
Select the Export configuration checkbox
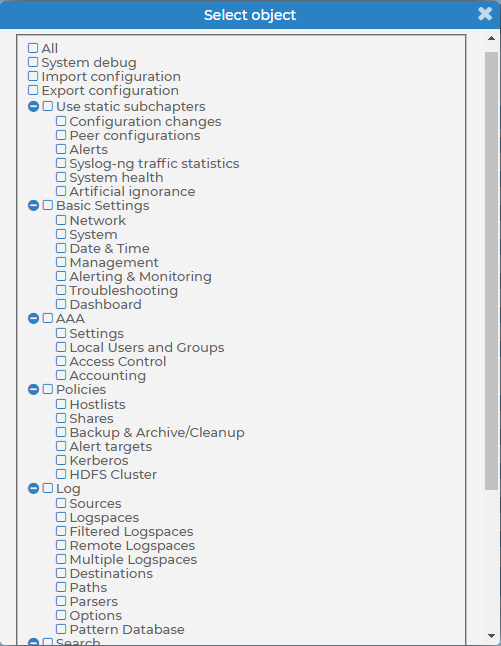point(33,90)
